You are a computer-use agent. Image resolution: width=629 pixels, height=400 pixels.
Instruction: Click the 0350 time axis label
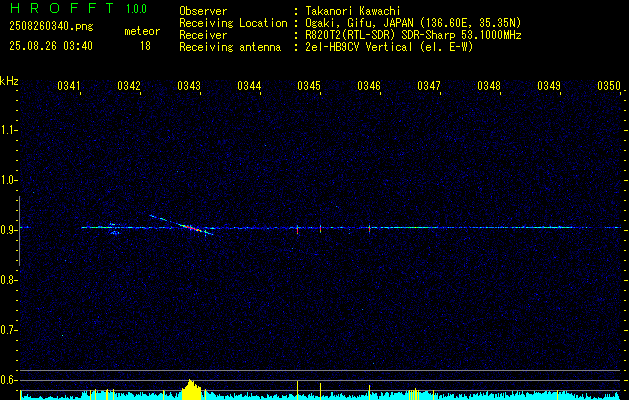pos(609,86)
